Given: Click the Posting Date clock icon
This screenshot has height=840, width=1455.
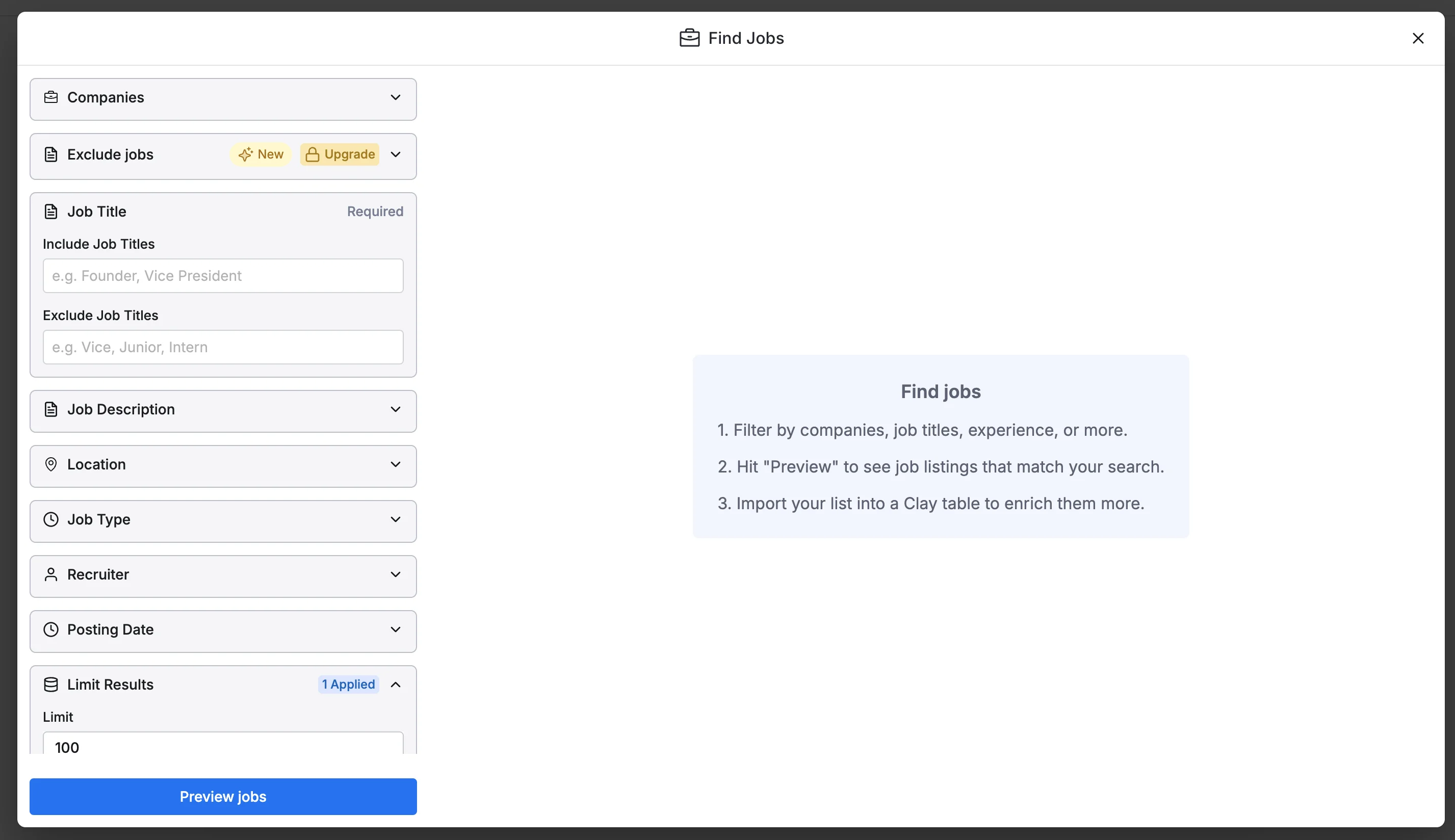Looking at the screenshot, I should tap(51, 629).
